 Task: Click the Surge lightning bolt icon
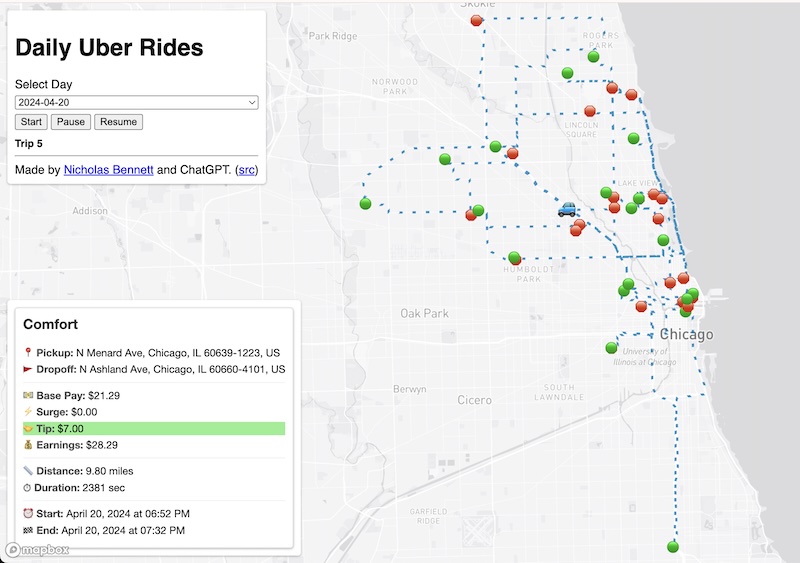tap(28, 411)
